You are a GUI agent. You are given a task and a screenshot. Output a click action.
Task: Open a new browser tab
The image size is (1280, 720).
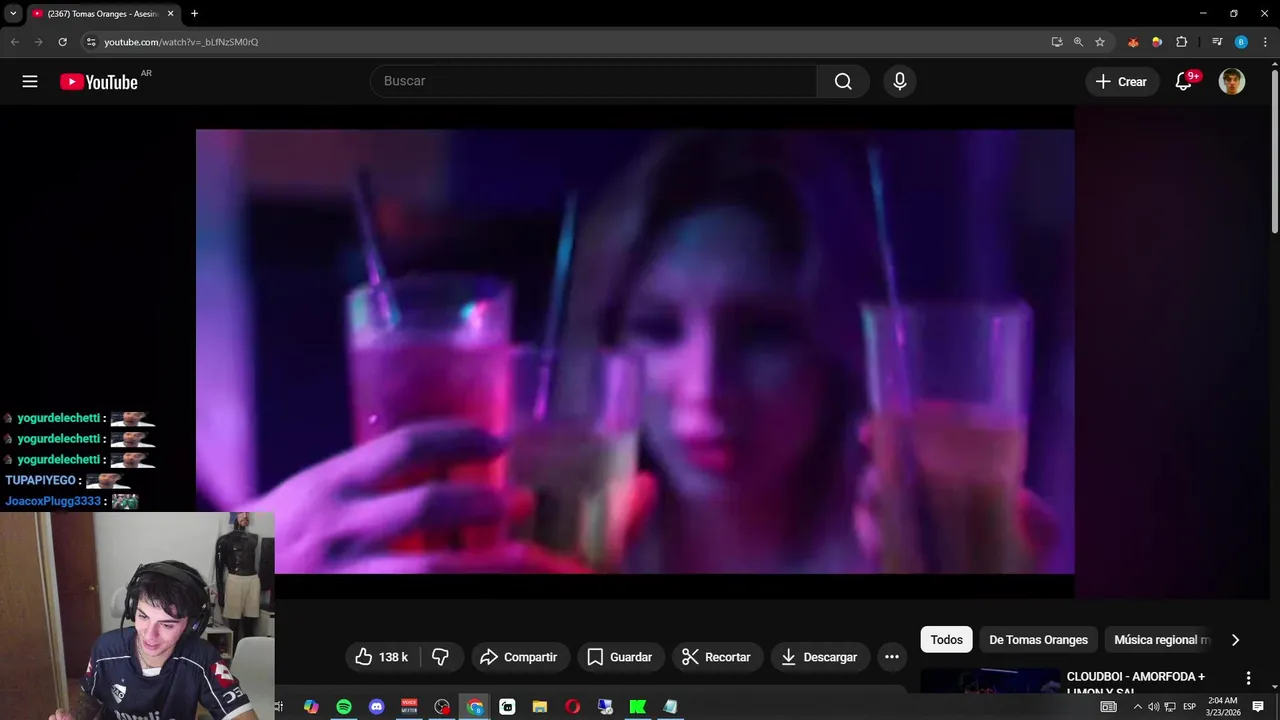coord(194,14)
